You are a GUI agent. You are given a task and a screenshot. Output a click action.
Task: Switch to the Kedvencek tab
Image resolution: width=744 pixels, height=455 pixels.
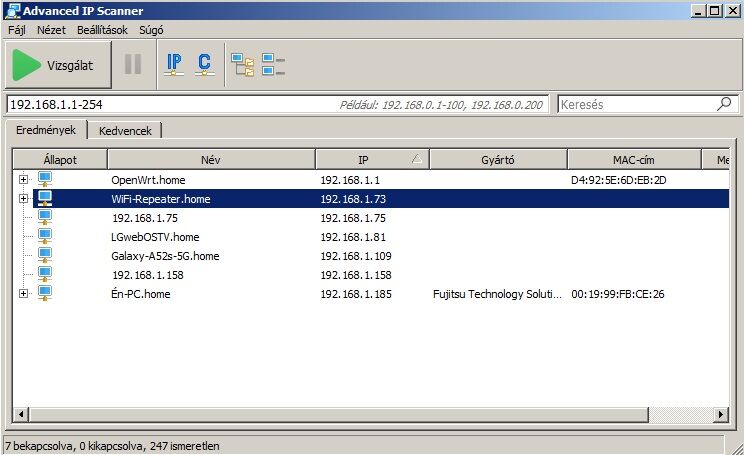pos(125,131)
